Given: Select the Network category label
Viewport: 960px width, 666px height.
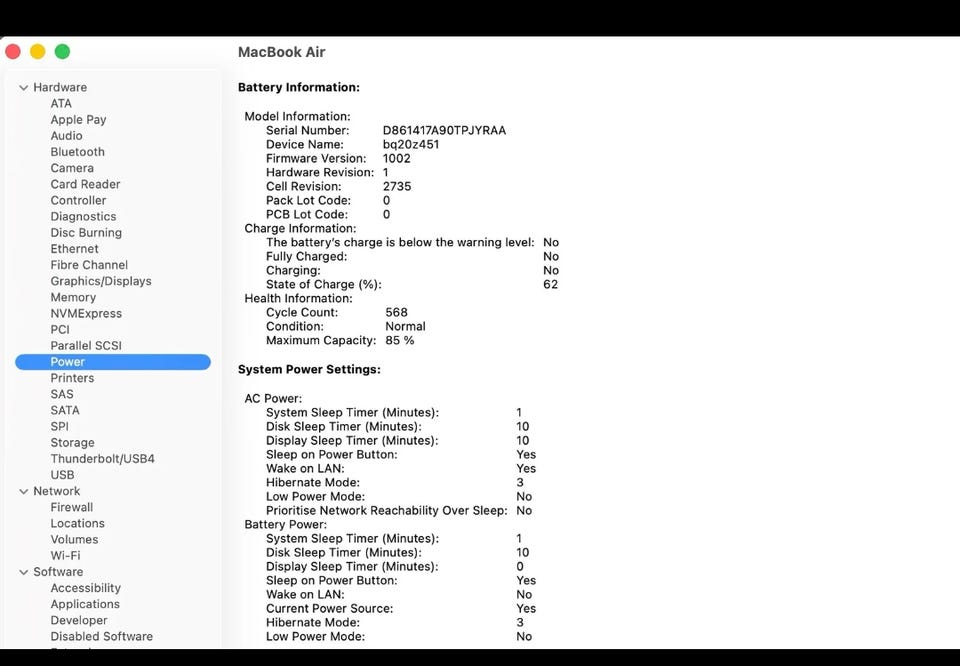Looking at the screenshot, I should [56, 492].
